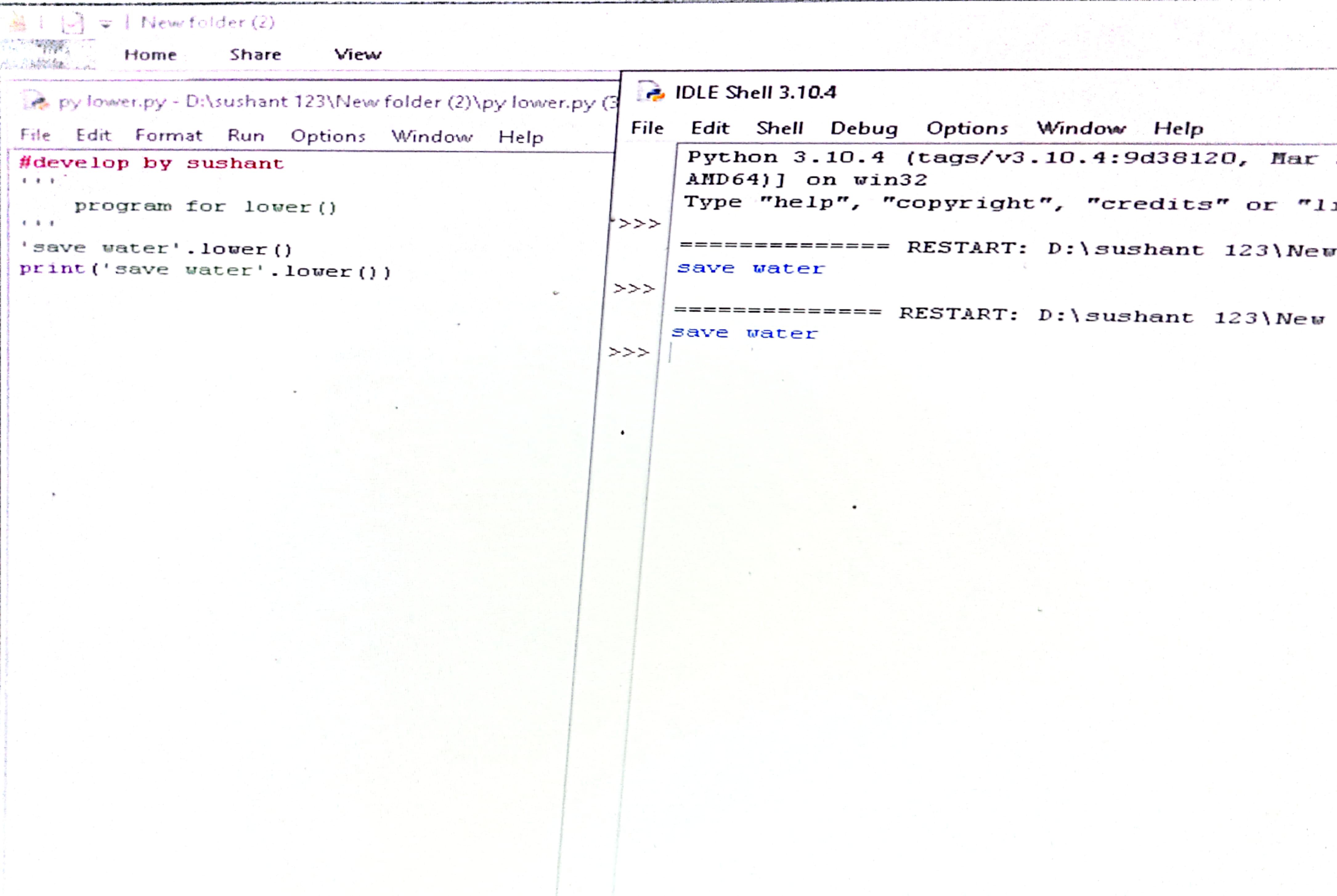The width and height of the screenshot is (1337, 896).
Task: Open the Run menu in editor
Action: [x=246, y=136]
